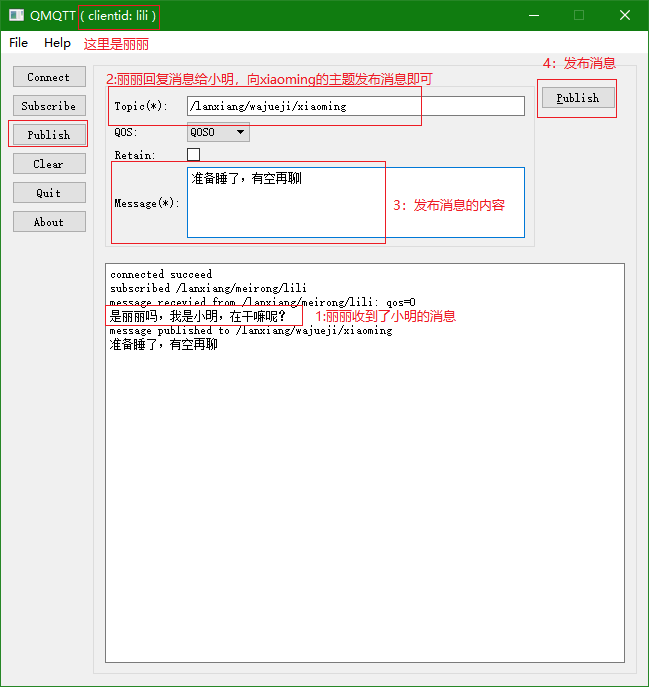This screenshot has width=652, height=690.
Task: Click inside the Topic input field
Action: point(355,106)
